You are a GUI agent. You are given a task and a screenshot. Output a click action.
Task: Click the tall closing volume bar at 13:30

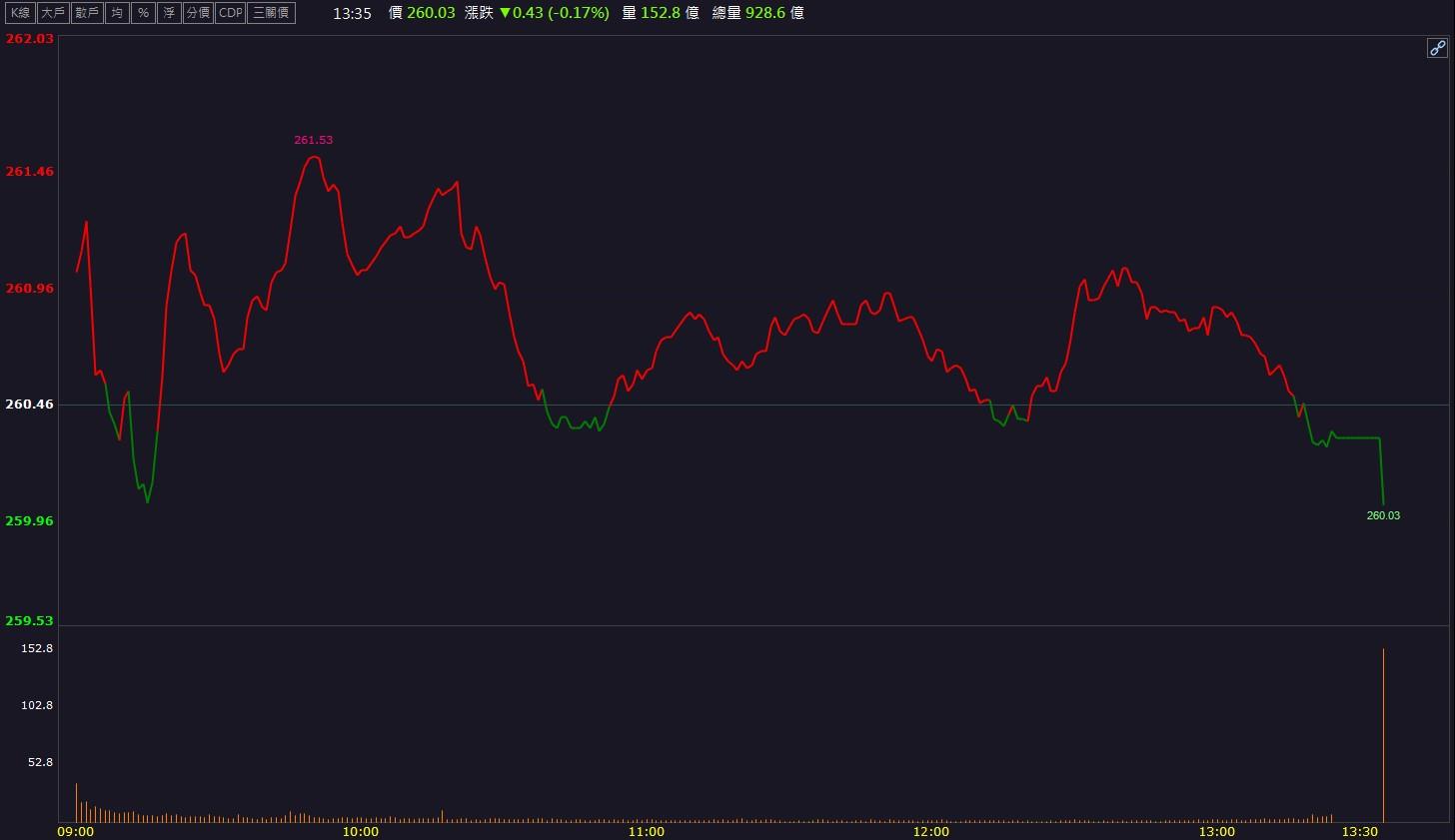tap(1383, 735)
